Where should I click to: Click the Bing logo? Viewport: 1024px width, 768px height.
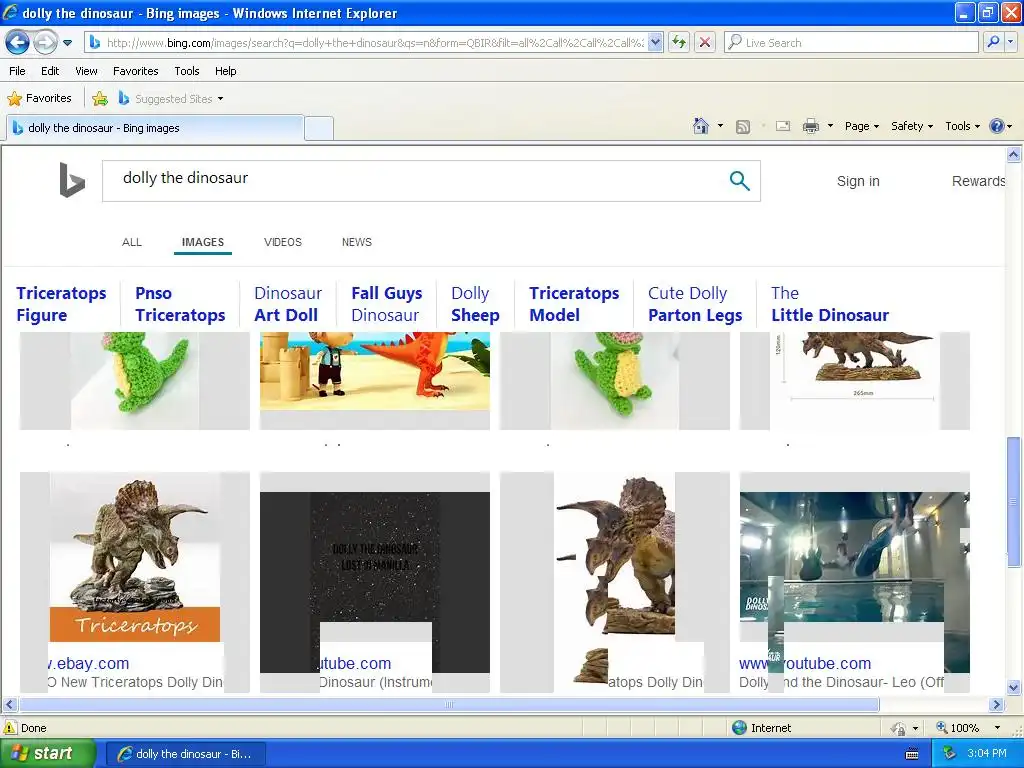[72, 180]
